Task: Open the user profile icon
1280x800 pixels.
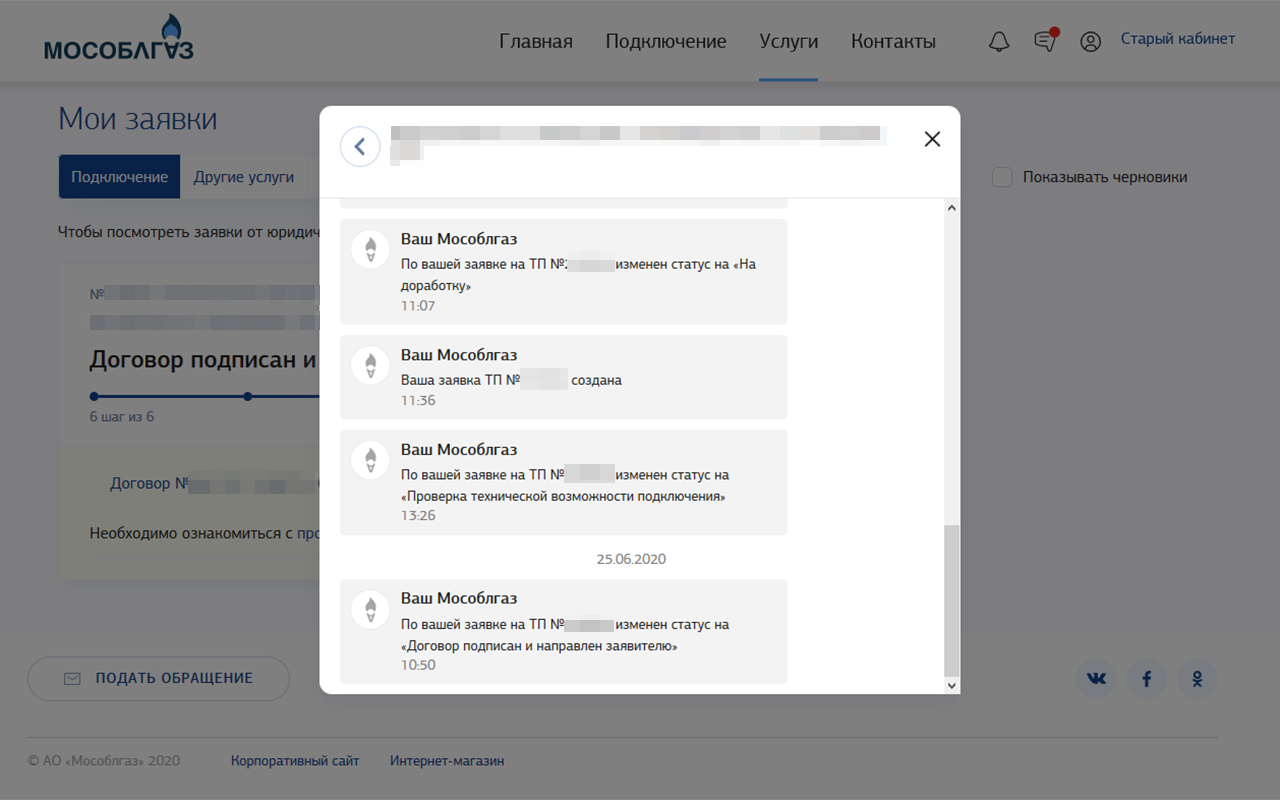Action: 1091,42
